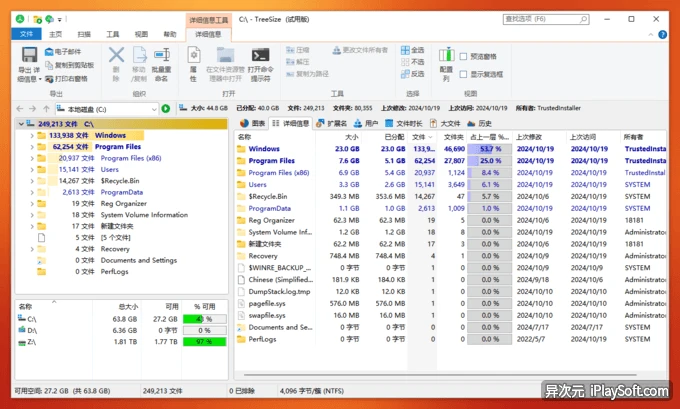Click 打印右窗格 print icon

[x=49, y=79]
